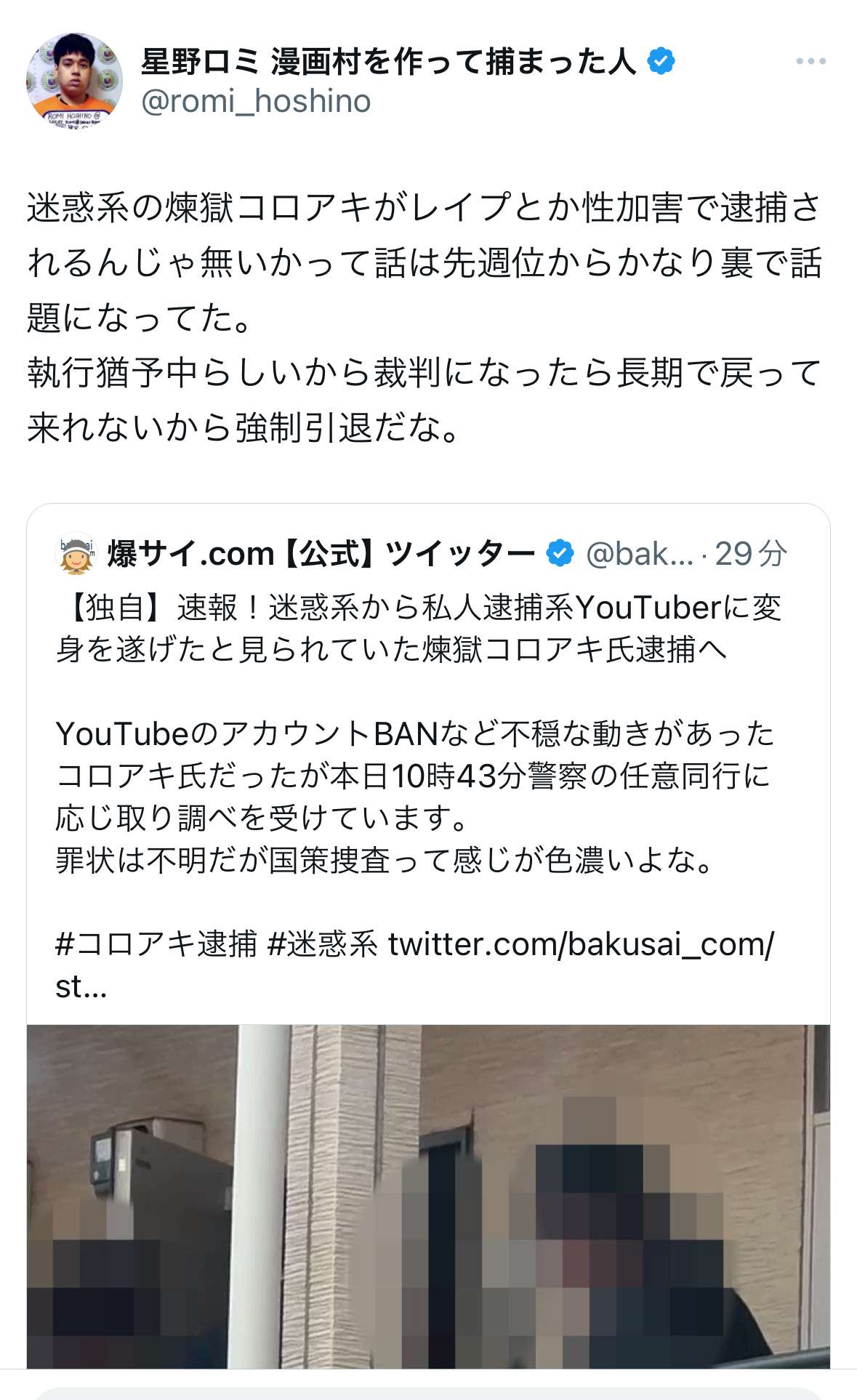Tap the truncated @bak... handle
The width and height of the screenshot is (857, 1400).
[640, 554]
